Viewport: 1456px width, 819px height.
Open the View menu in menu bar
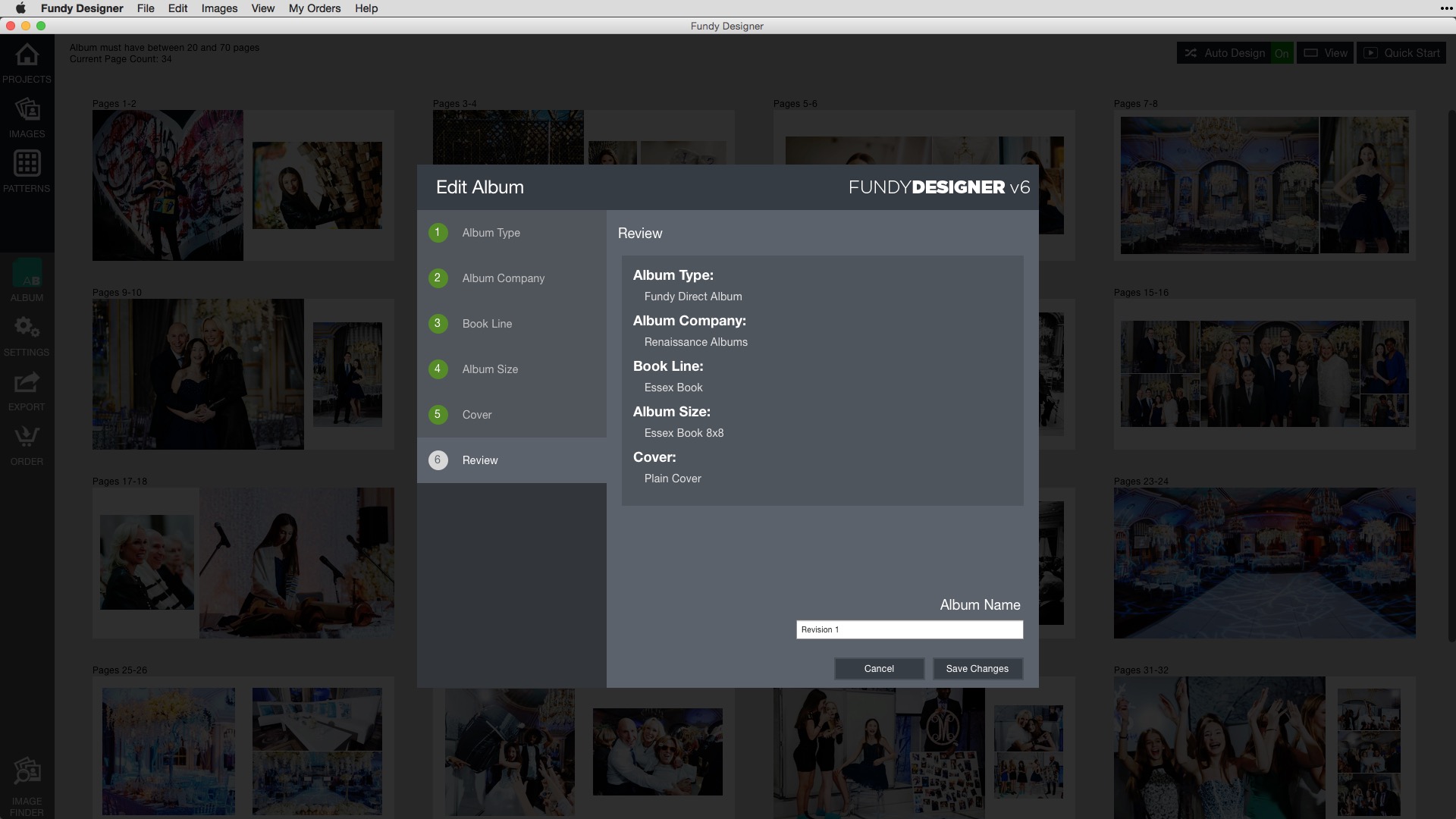[x=262, y=8]
